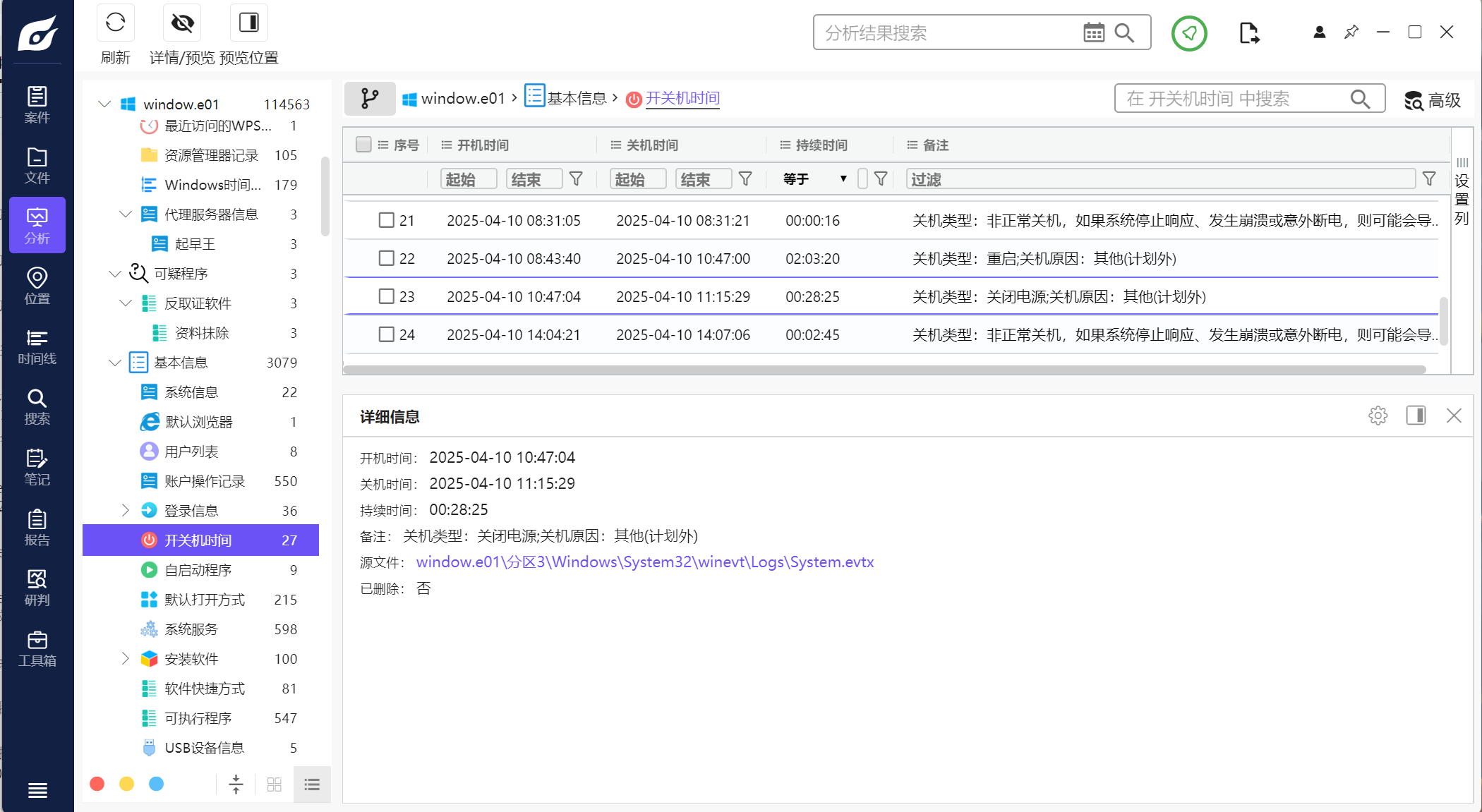Click 关机时间 结束 date field
1482x812 pixels.
(704, 179)
